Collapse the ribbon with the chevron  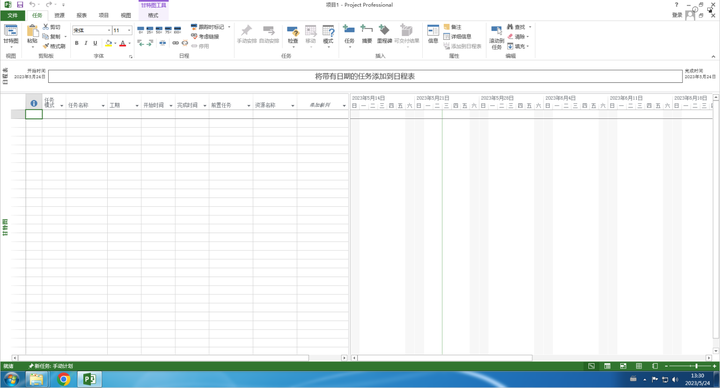pyautogui.click(x=713, y=56)
